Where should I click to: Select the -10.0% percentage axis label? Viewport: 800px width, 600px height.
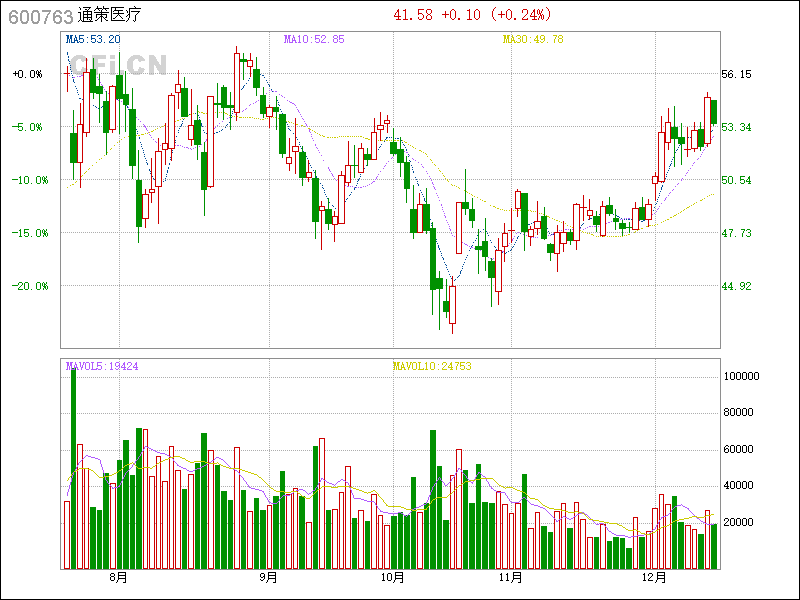tap(28, 180)
